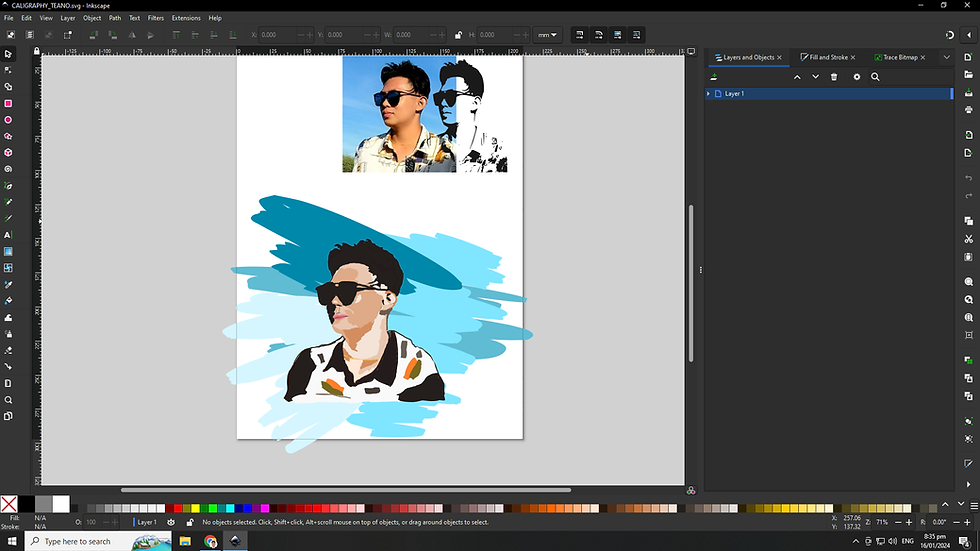Expand Layer 1 tree arrow
The image size is (980, 551).
pos(708,94)
